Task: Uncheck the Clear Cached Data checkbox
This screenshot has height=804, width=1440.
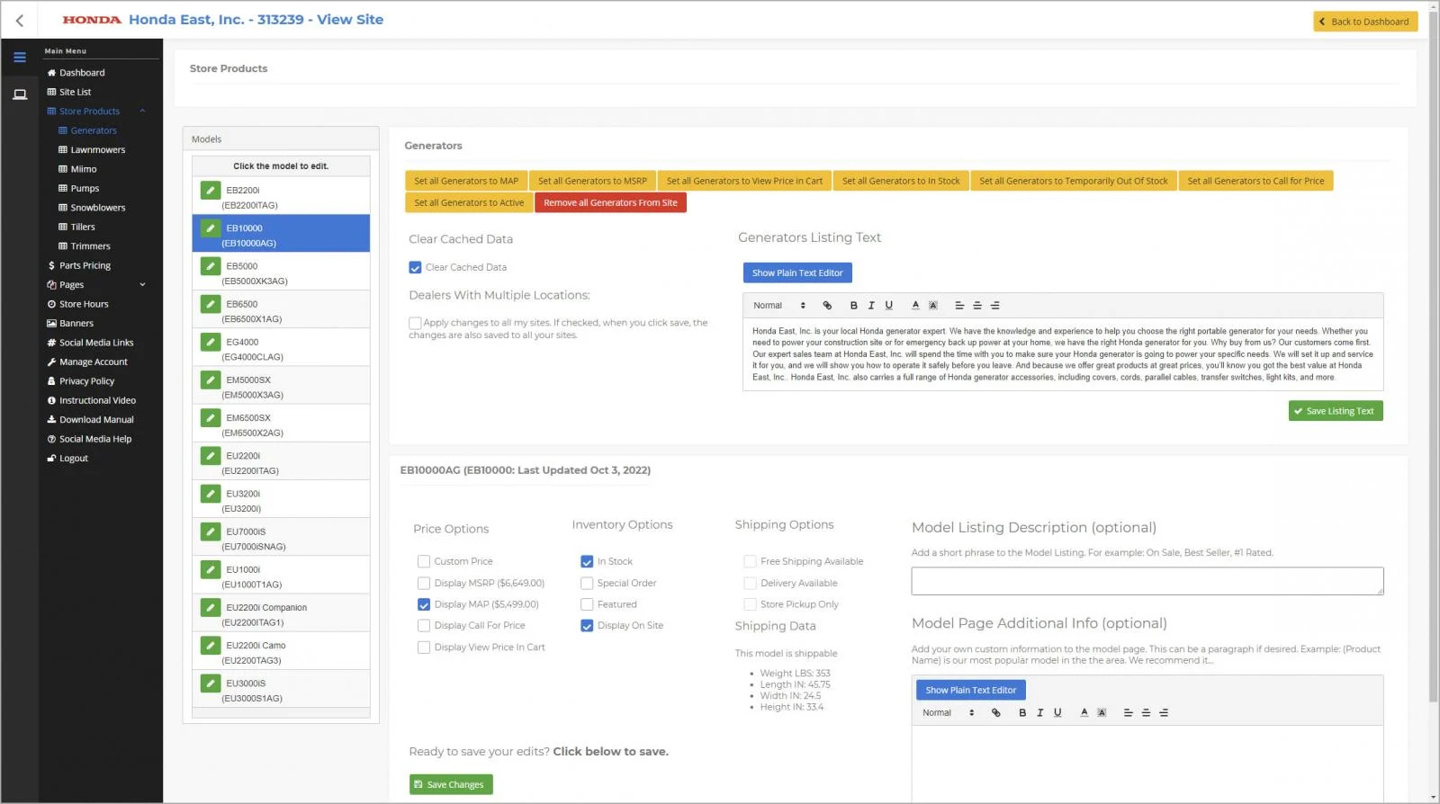Action: [x=415, y=267]
